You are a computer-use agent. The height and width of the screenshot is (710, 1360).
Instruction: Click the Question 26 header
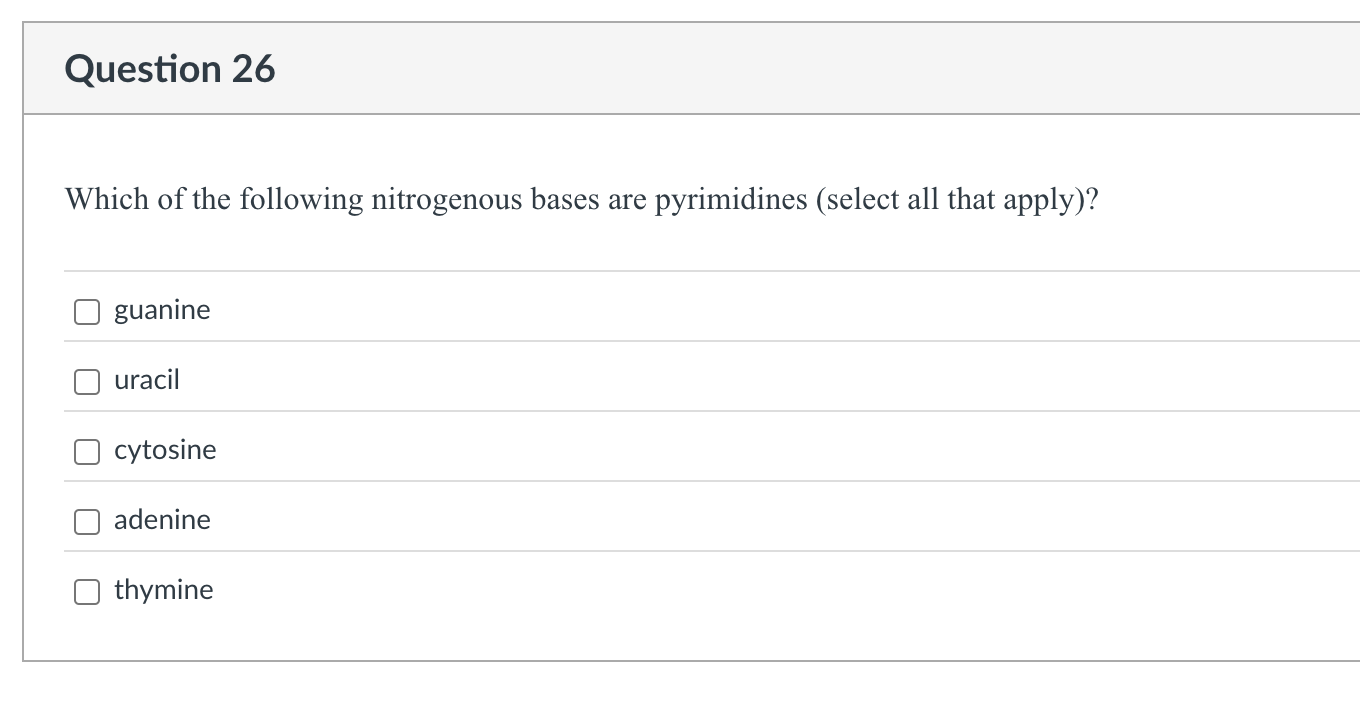[170, 68]
